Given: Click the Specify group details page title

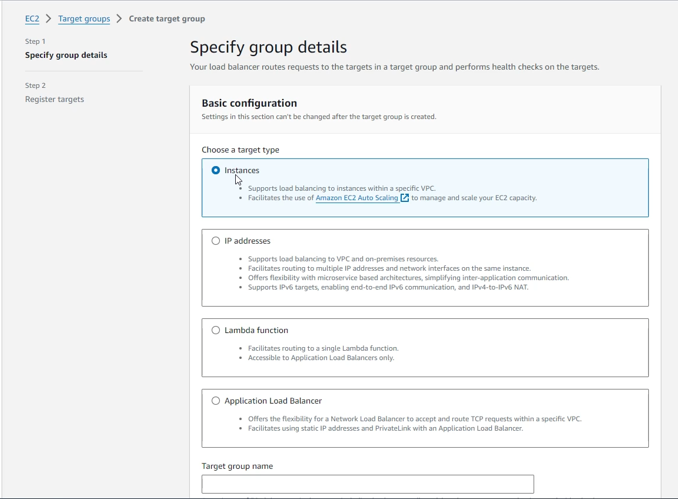Looking at the screenshot, I should click(268, 47).
